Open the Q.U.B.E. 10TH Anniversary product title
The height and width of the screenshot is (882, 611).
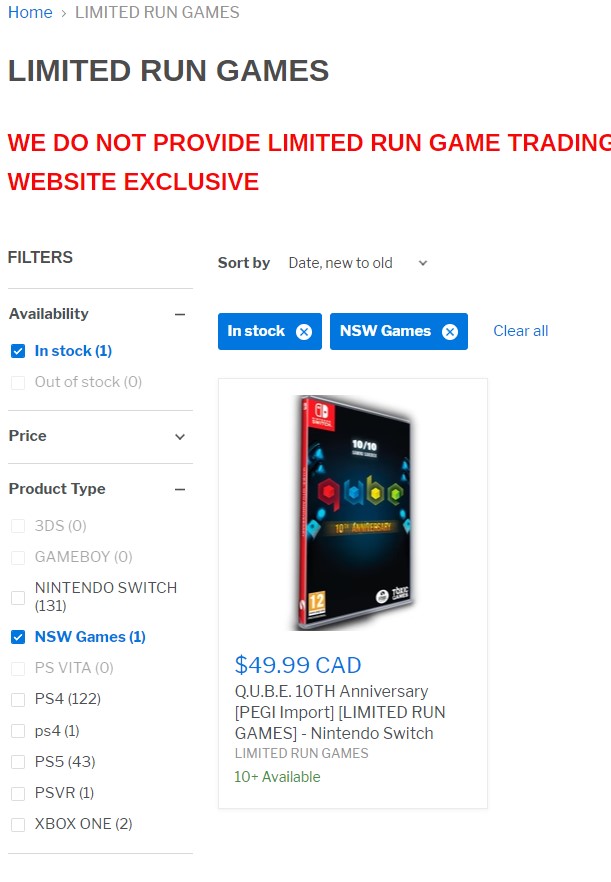click(x=339, y=712)
